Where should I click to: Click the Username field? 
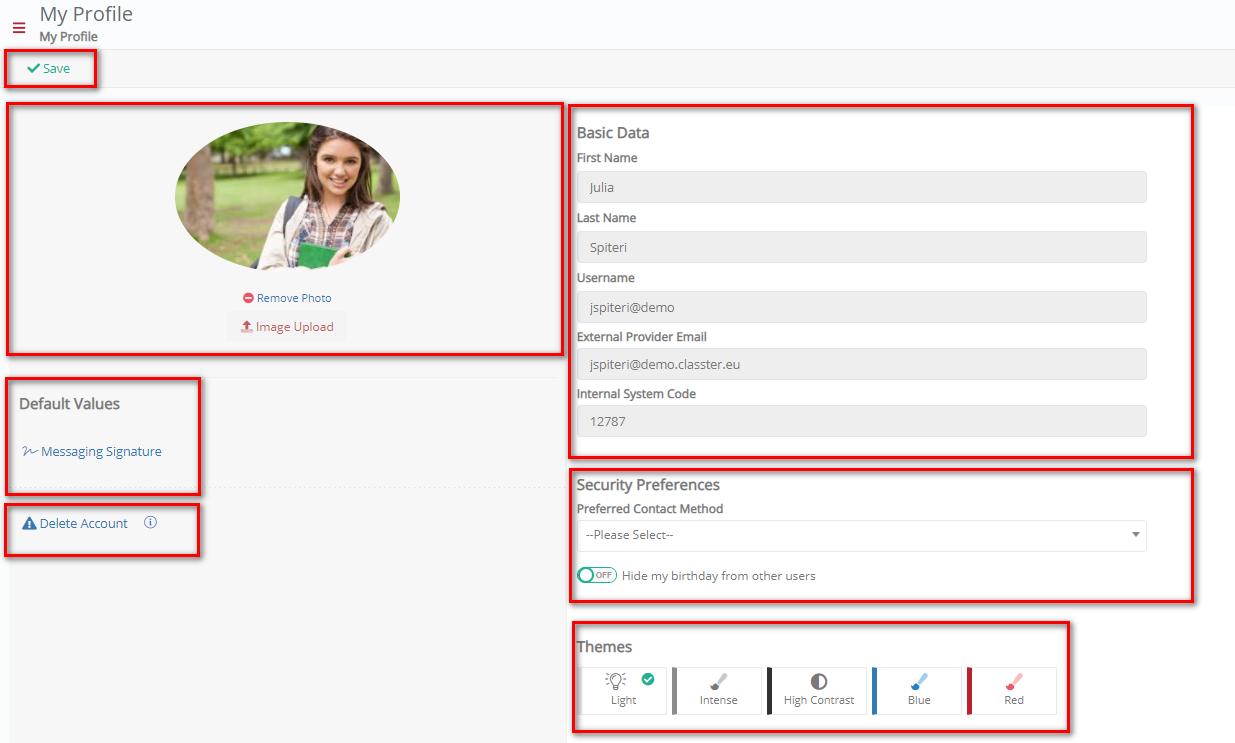[862, 307]
